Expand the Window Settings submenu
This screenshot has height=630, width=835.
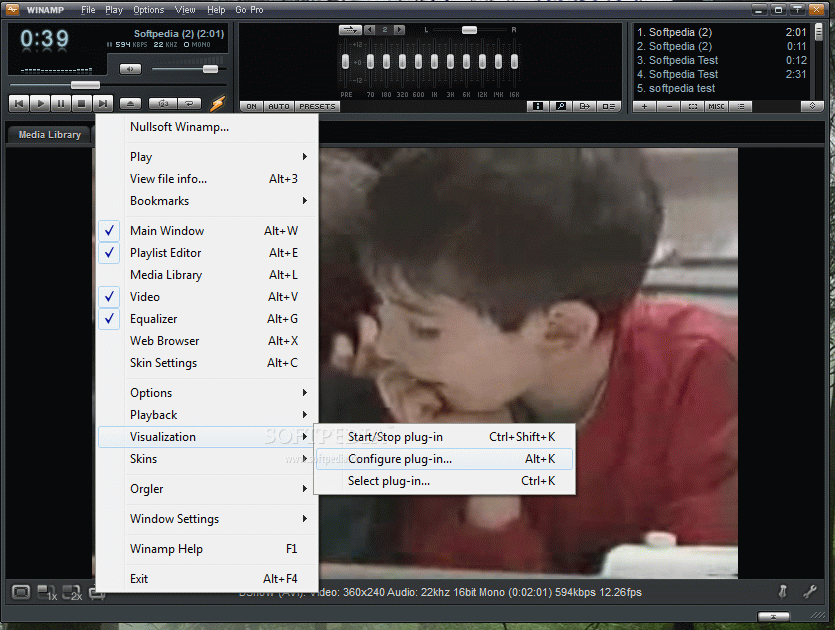(x=208, y=519)
